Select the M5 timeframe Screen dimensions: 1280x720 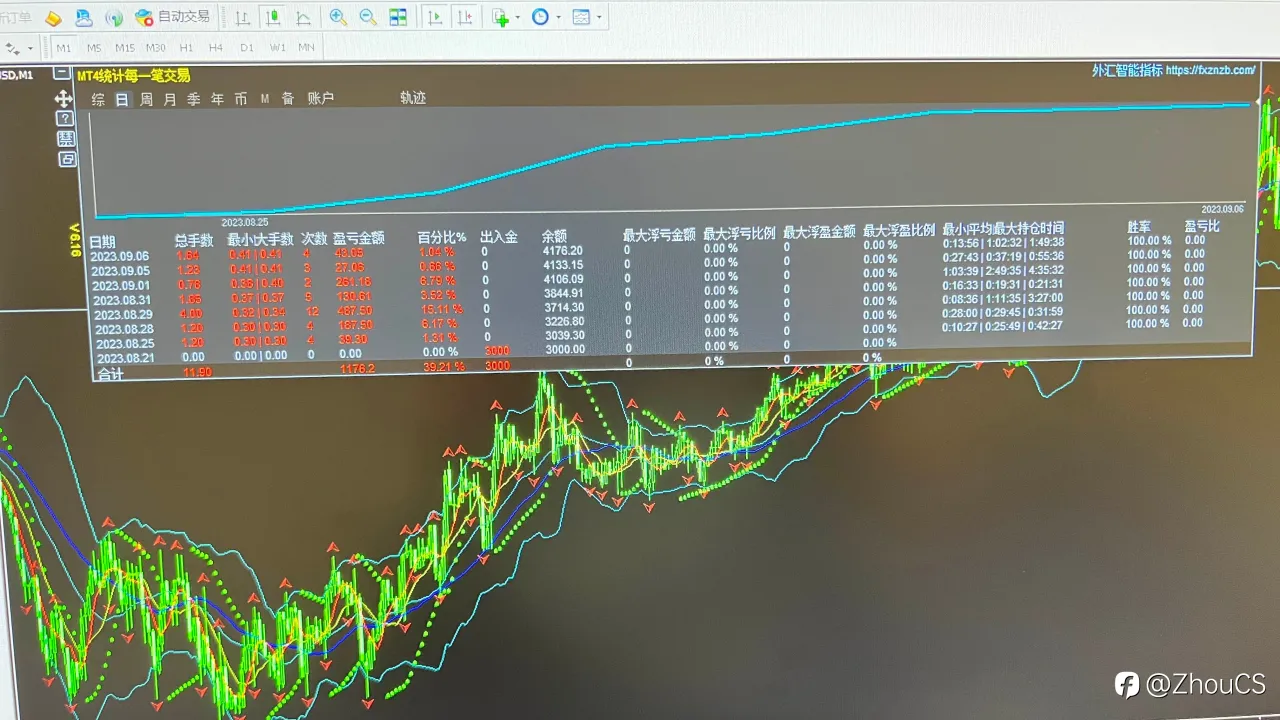(x=94, y=47)
